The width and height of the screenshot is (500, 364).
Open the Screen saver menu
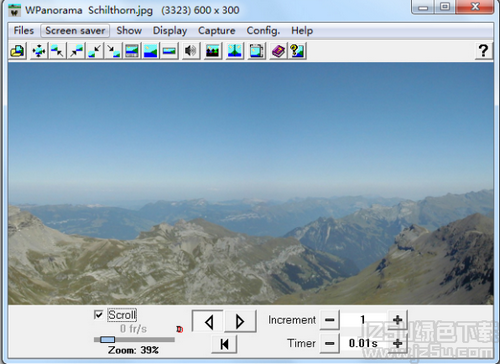75,31
